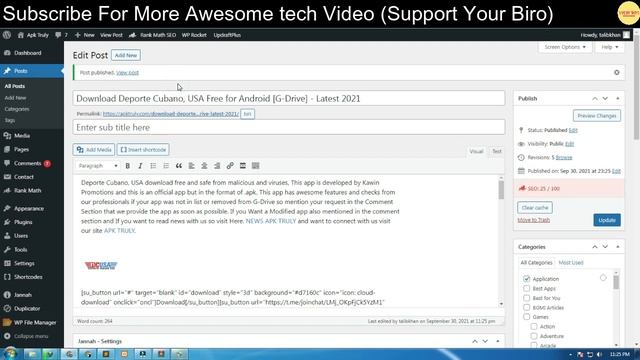640x360 pixels.
Task: Uncheck the Application category checkbox
Action: coord(527,279)
